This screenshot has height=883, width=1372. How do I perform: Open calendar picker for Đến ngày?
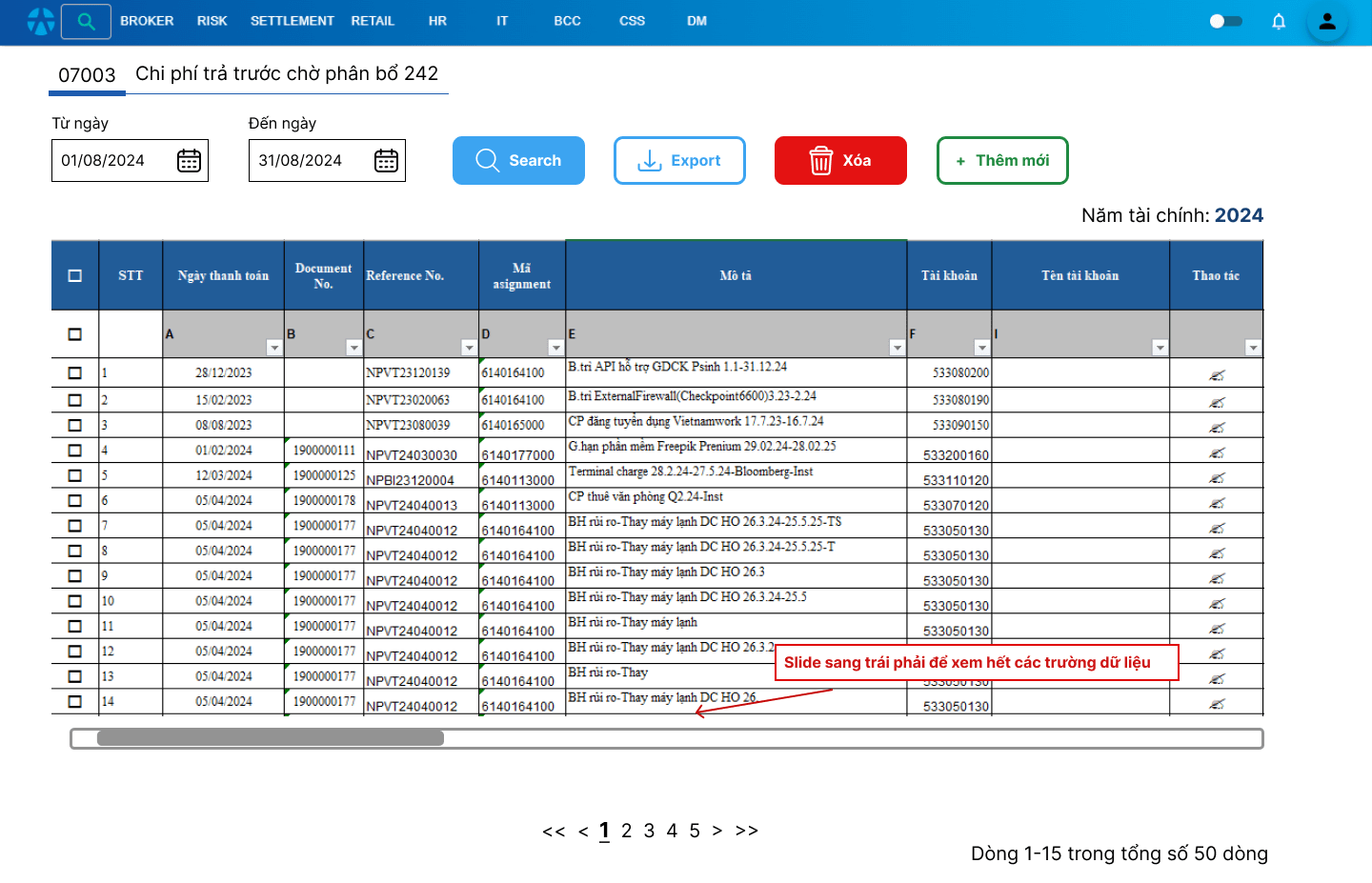(386, 161)
